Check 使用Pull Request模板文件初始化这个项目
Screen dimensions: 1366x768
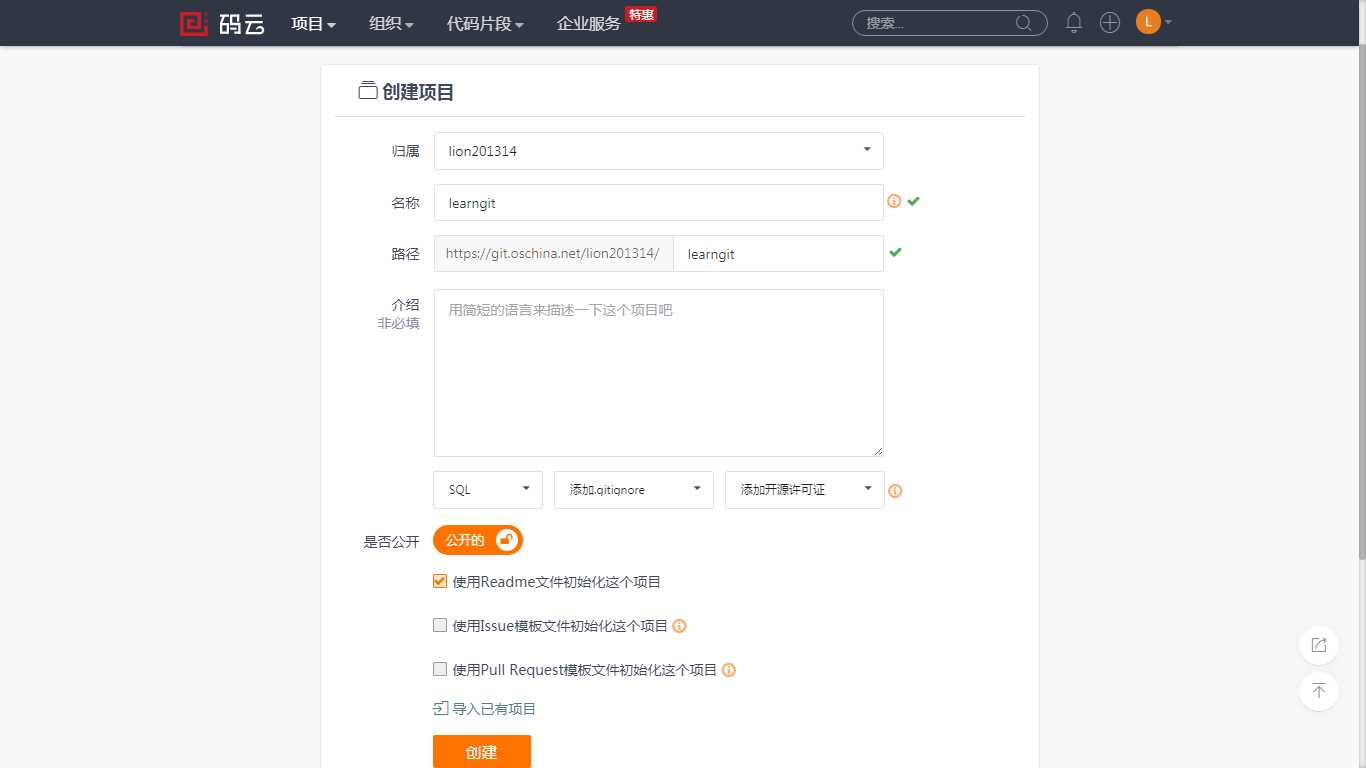440,669
